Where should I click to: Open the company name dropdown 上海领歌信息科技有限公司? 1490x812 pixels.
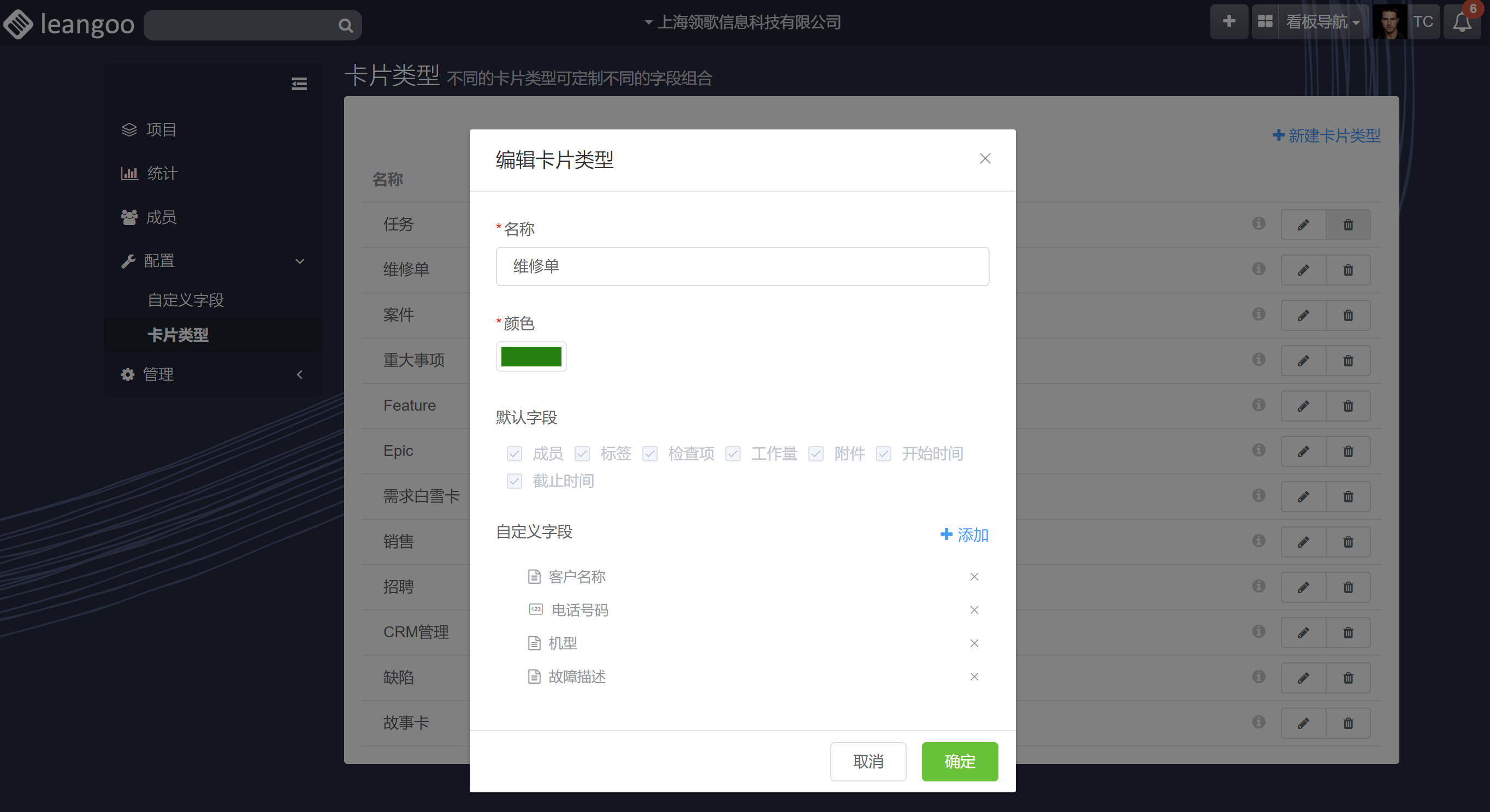[x=743, y=22]
